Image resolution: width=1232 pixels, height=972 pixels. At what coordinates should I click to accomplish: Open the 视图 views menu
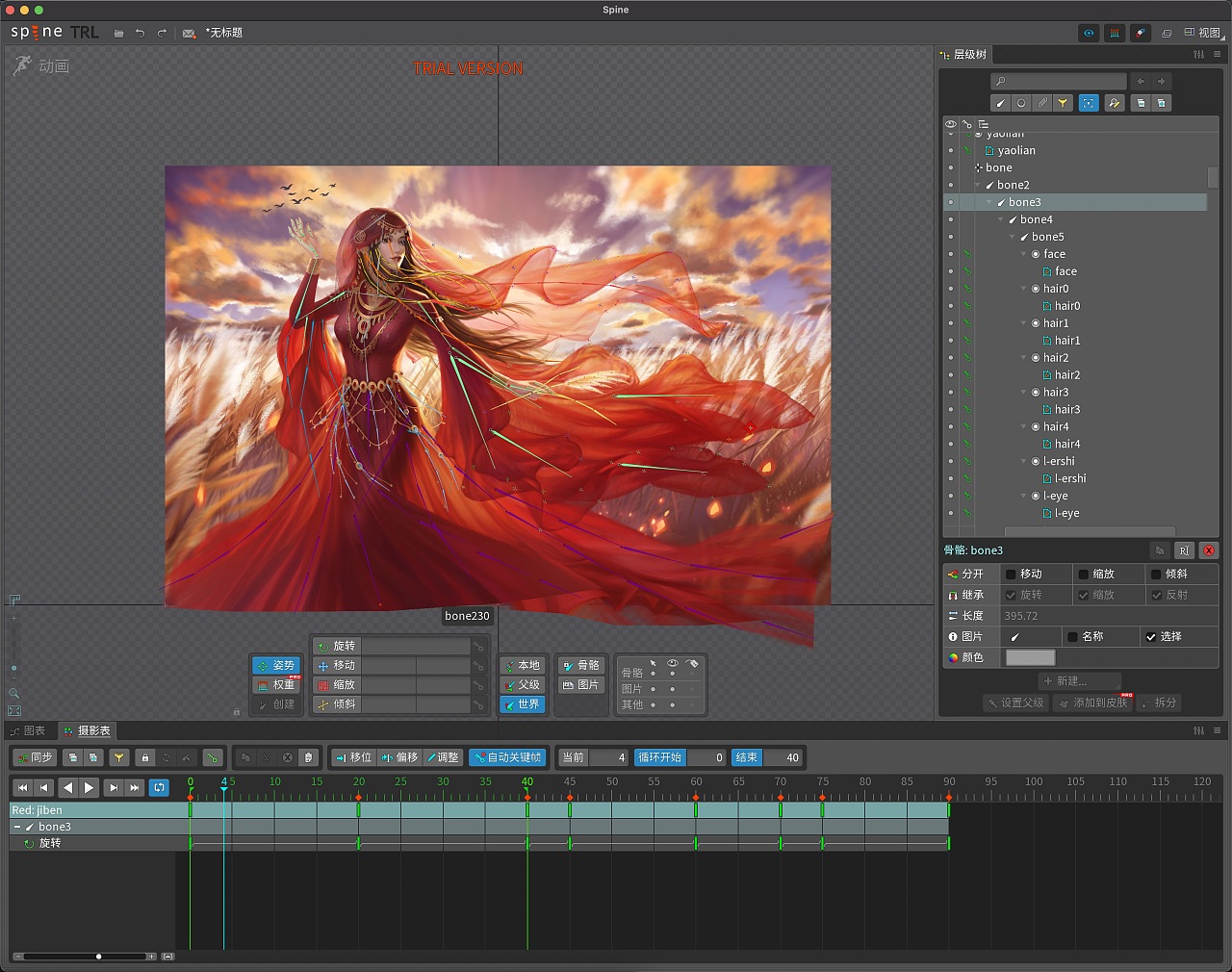(1202, 33)
